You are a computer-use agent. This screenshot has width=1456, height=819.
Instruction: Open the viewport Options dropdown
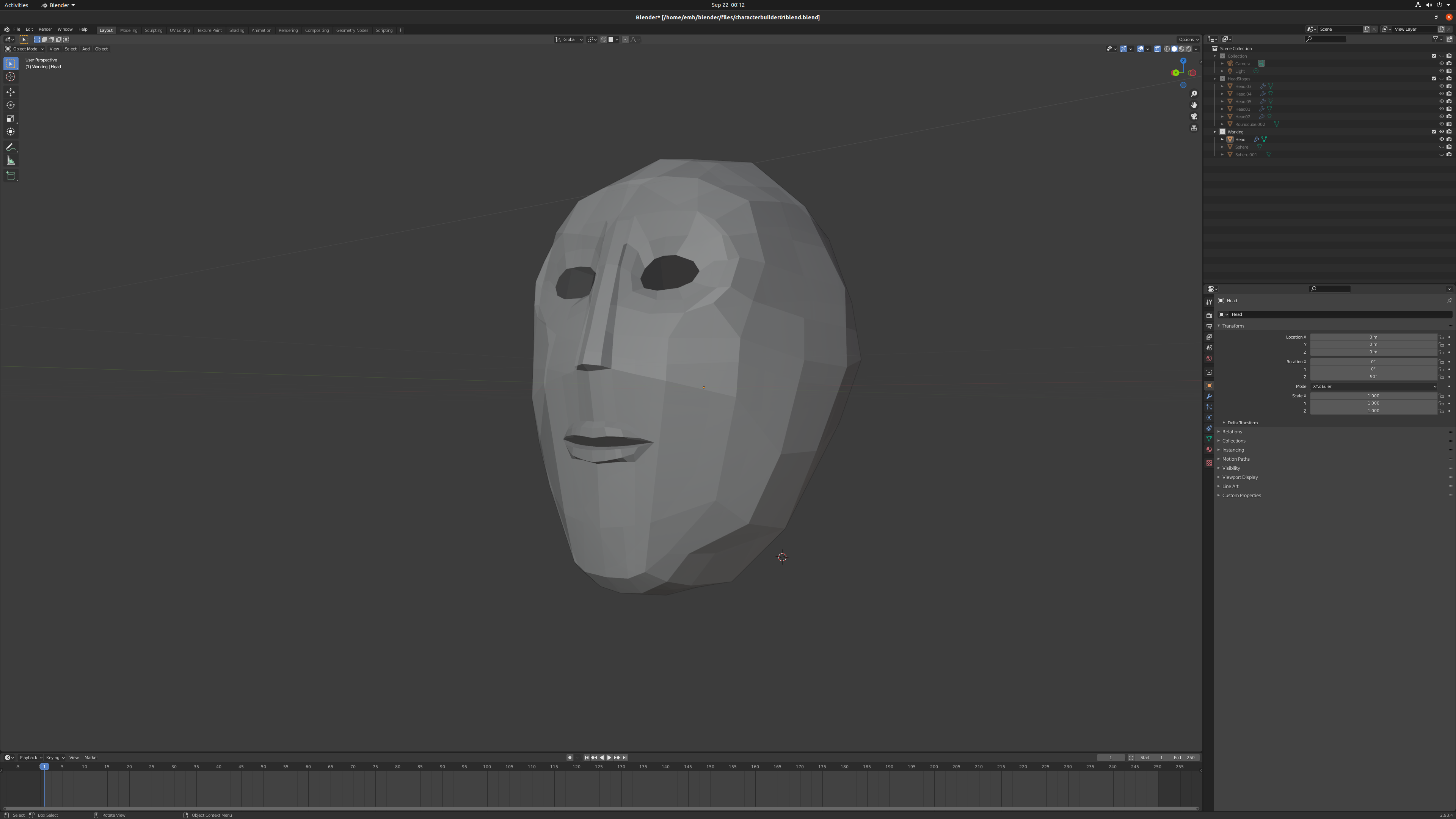click(1188, 39)
